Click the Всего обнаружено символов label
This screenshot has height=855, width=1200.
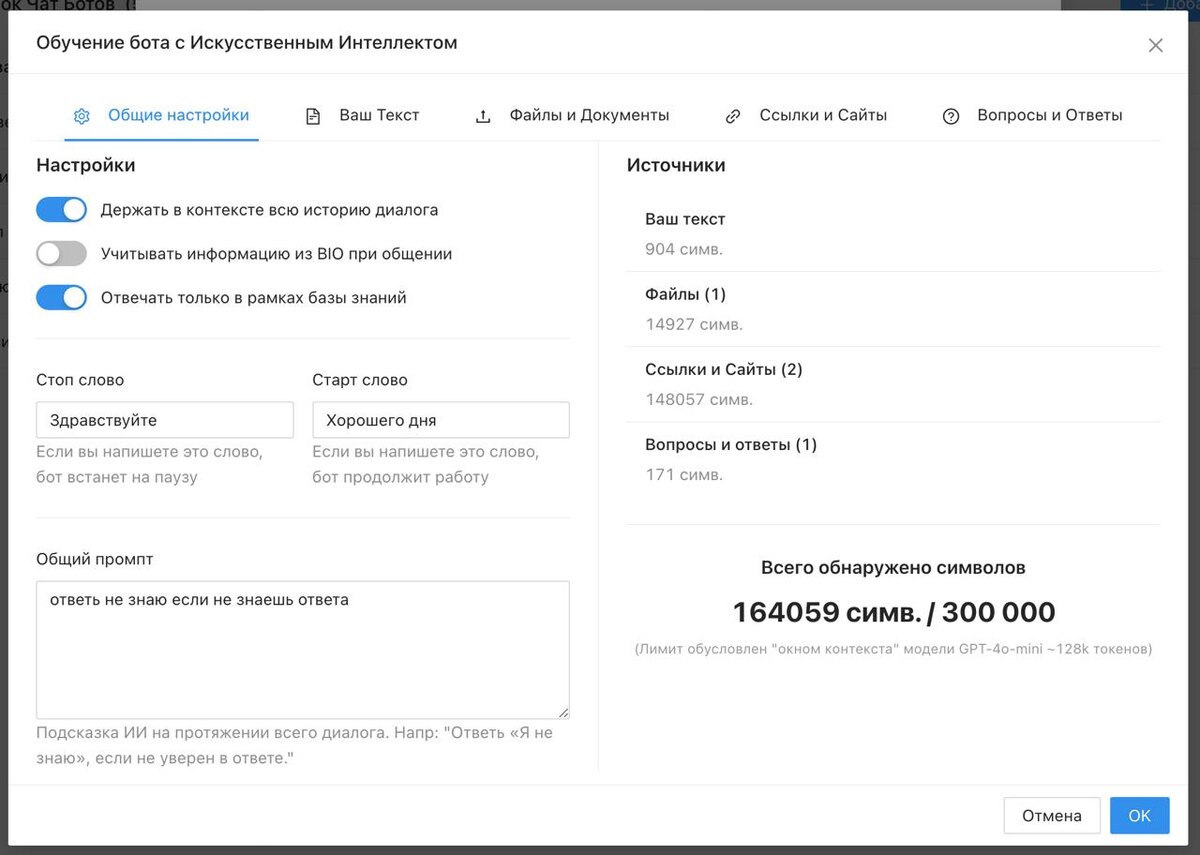click(893, 568)
